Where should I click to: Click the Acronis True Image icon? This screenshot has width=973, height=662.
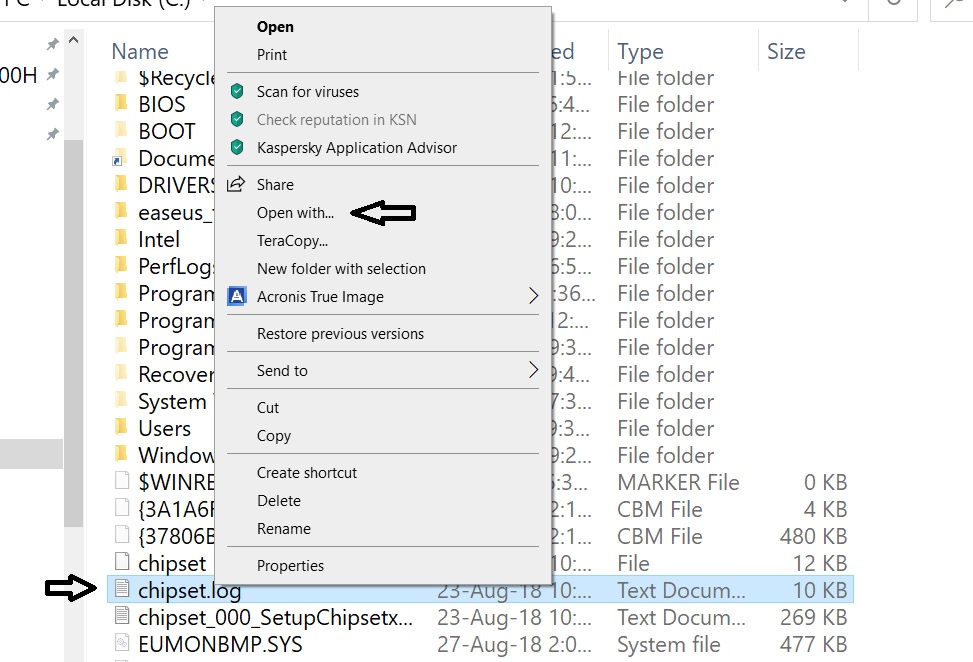tap(237, 296)
